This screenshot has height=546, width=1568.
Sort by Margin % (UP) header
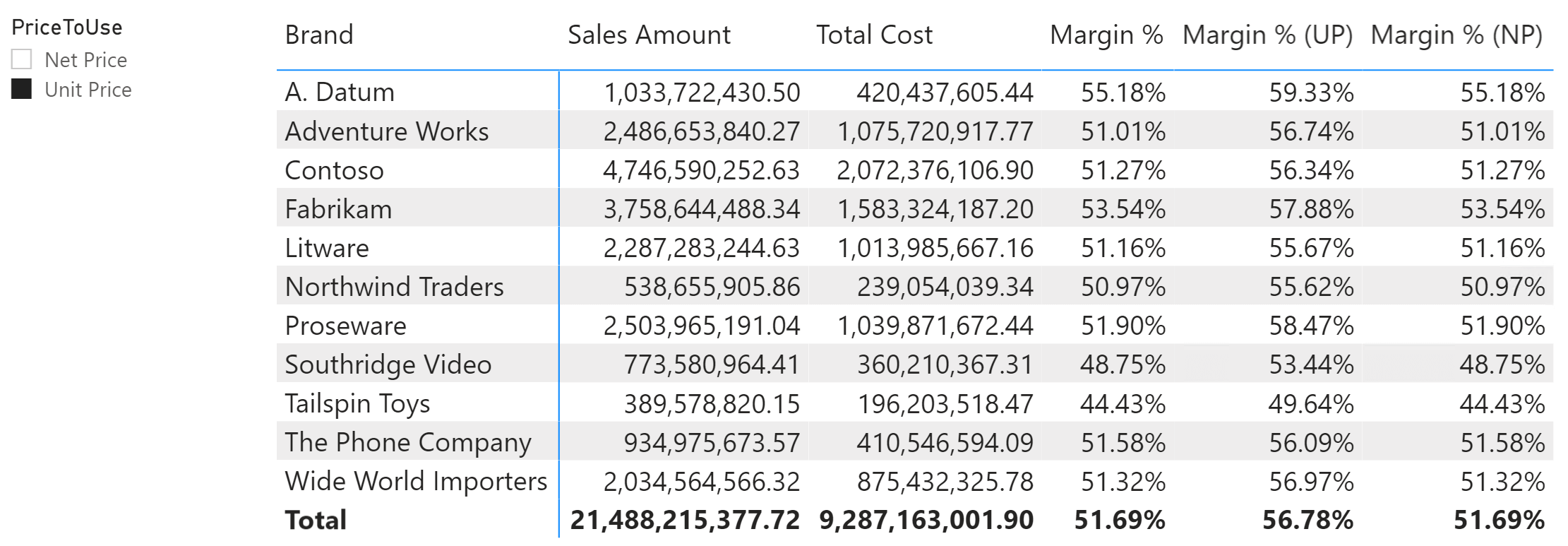pyautogui.click(x=1268, y=35)
